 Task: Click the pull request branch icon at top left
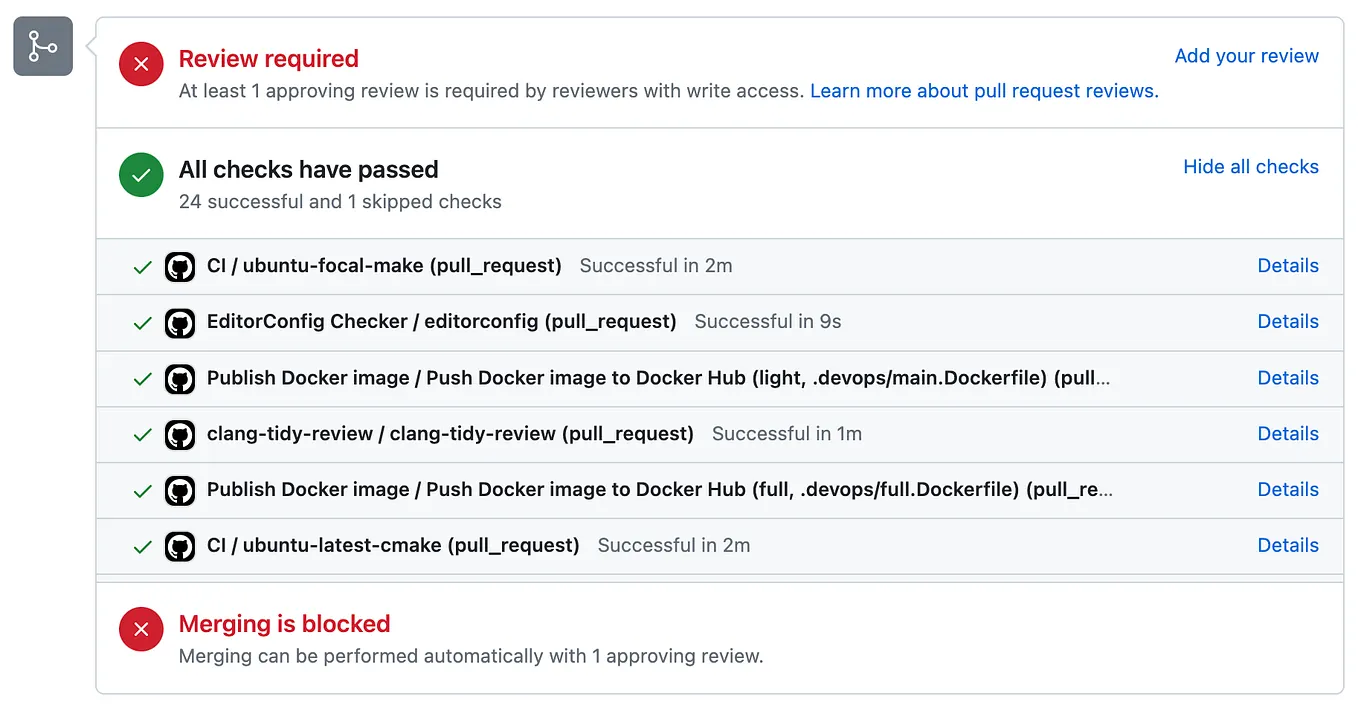click(42, 46)
